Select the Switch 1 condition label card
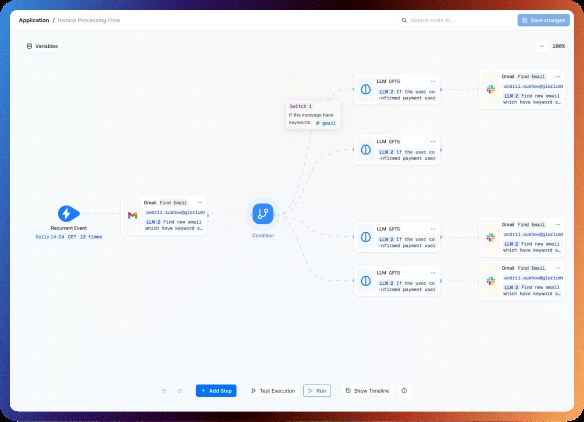 tap(313, 115)
